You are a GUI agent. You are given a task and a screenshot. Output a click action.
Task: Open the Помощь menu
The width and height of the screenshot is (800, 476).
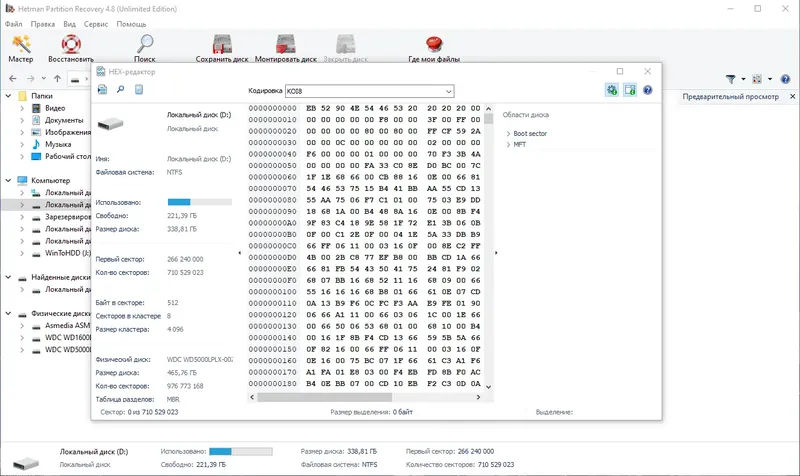pyautogui.click(x=131, y=24)
